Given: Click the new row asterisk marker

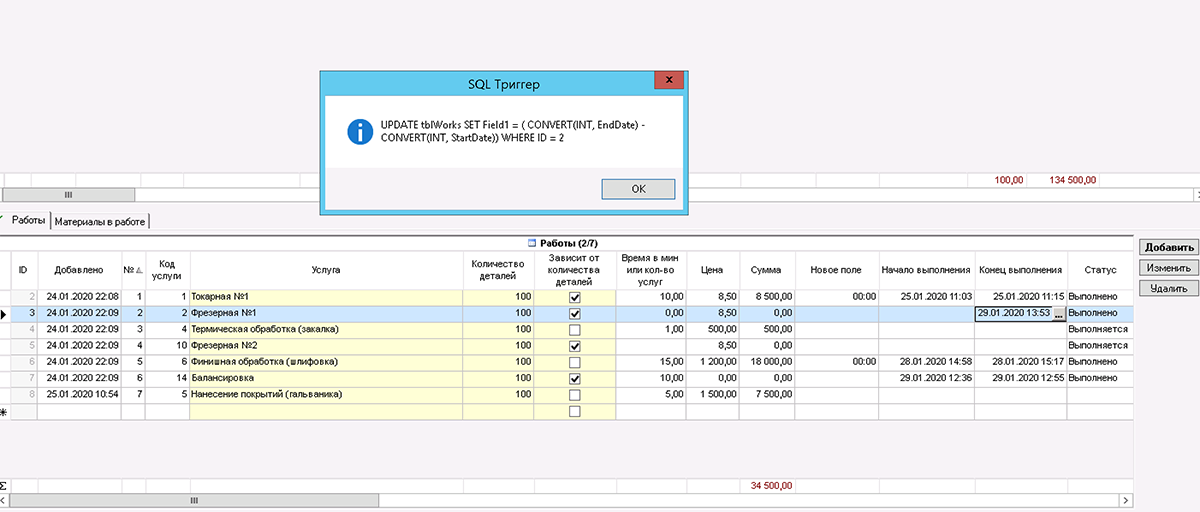Looking at the screenshot, I should pos(4,411).
